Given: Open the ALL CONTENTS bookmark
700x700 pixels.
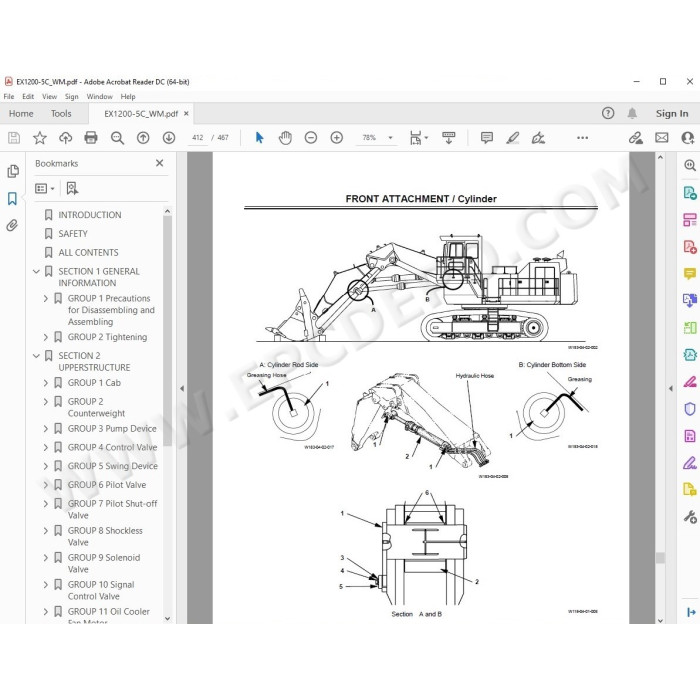Looking at the screenshot, I should [88, 253].
